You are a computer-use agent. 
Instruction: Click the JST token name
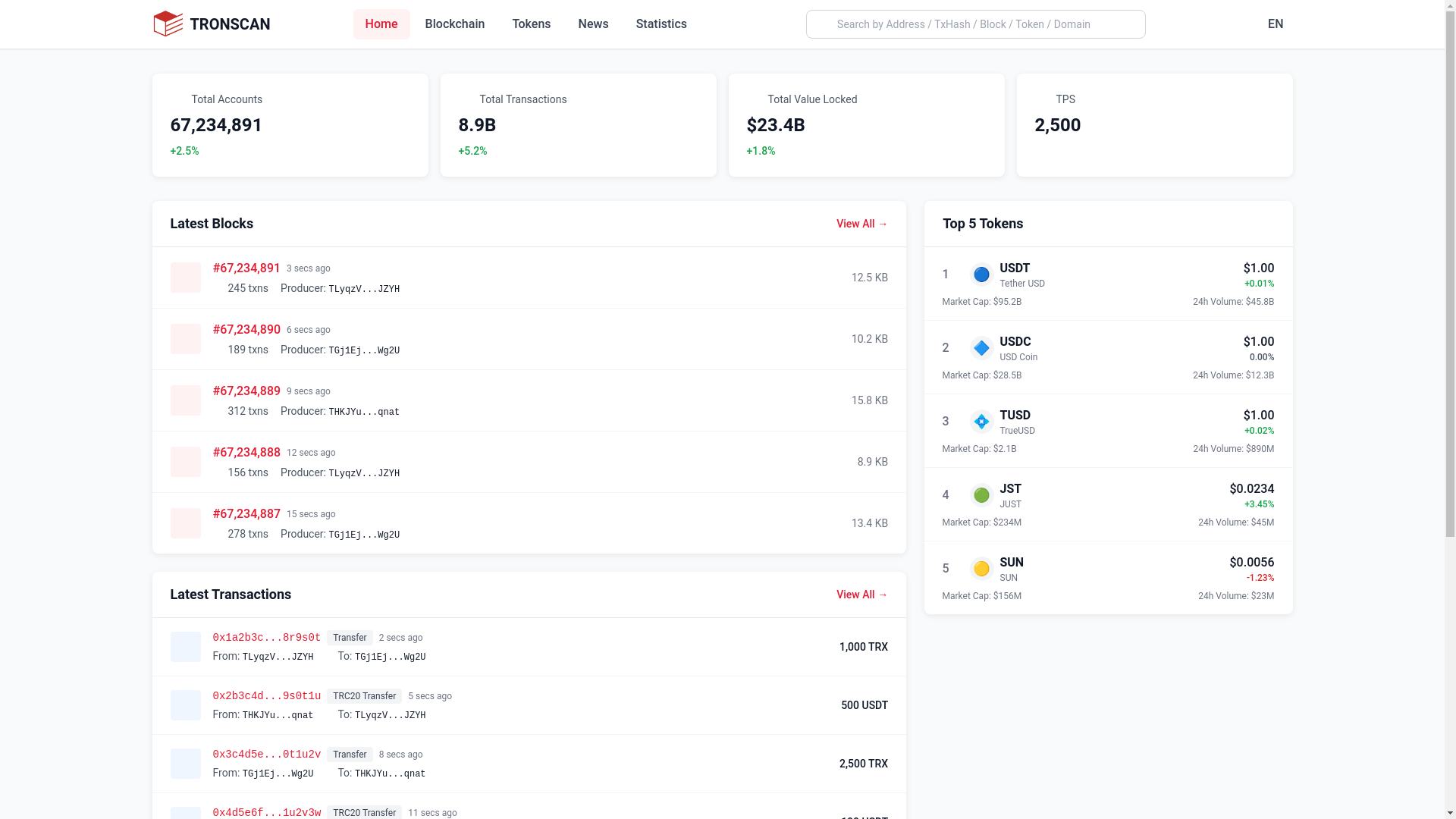point(1010,489)
